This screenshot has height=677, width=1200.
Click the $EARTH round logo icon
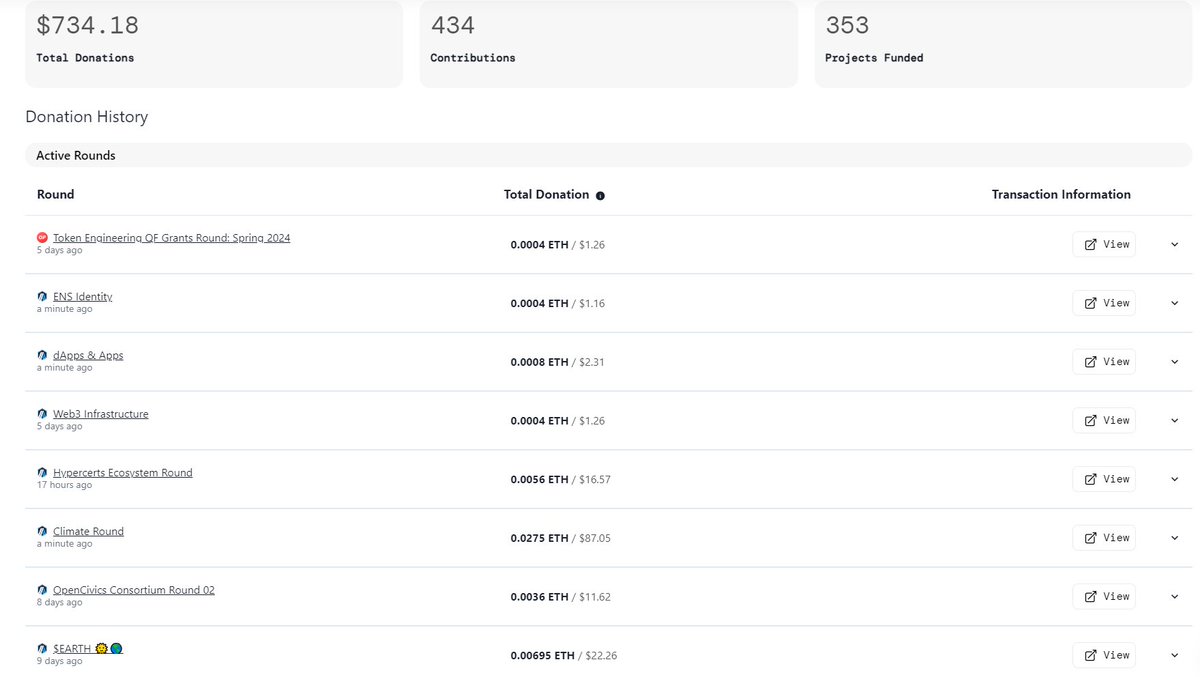pyautogui.click(x=42, y=649)
